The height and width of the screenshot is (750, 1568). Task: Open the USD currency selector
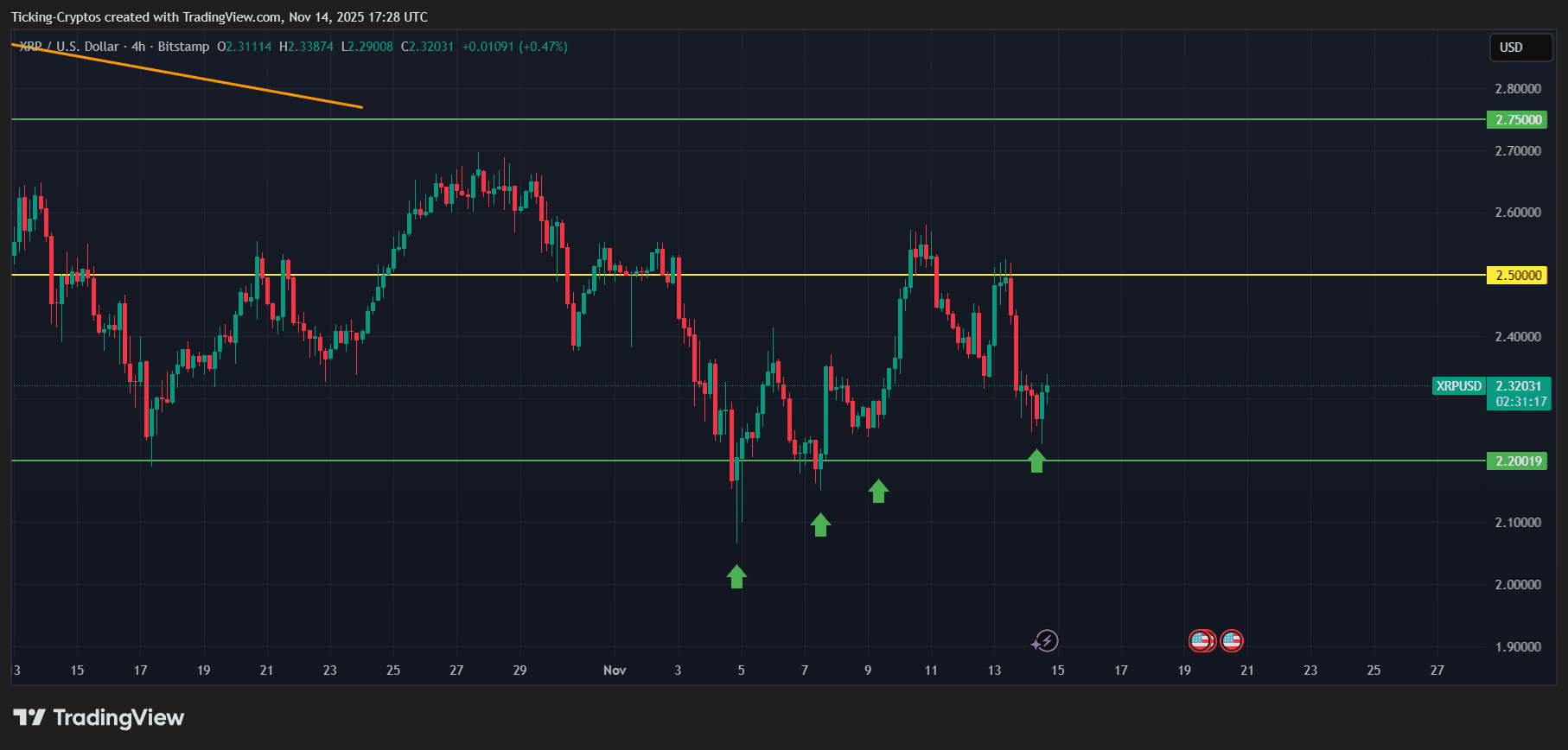(x=1520, y=48)
